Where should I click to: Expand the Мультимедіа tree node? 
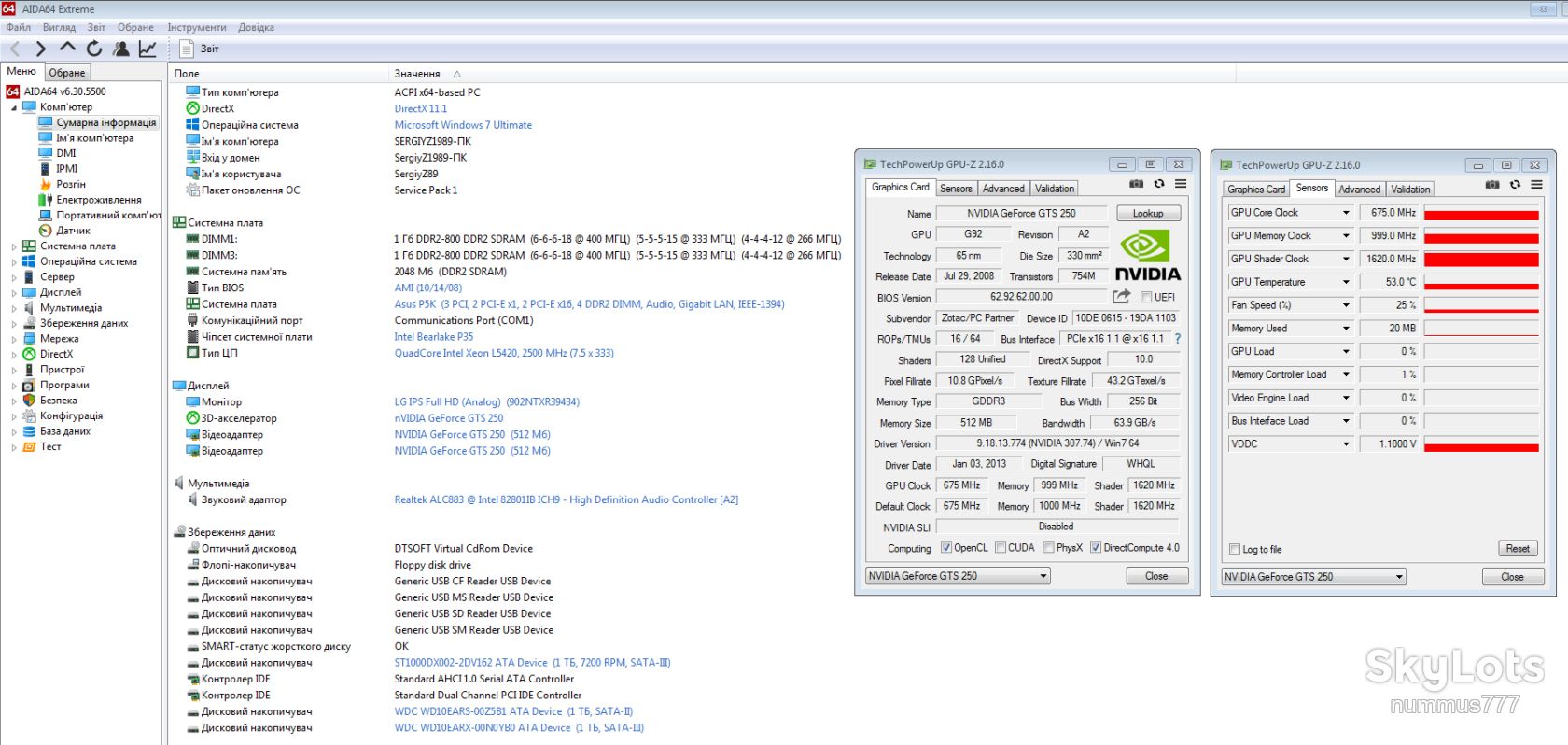[x=14, y=308]
